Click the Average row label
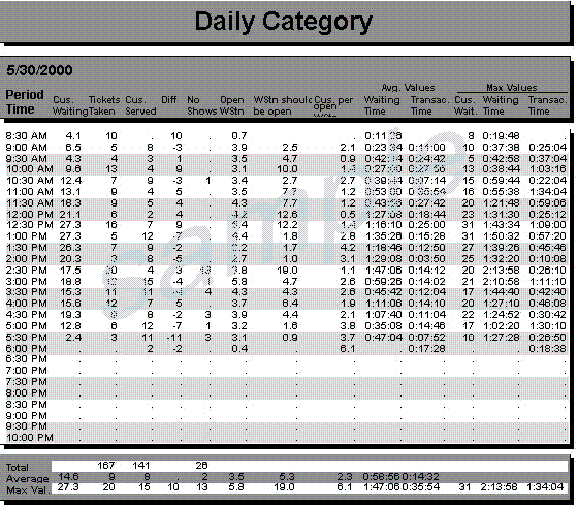 (28, 479)
